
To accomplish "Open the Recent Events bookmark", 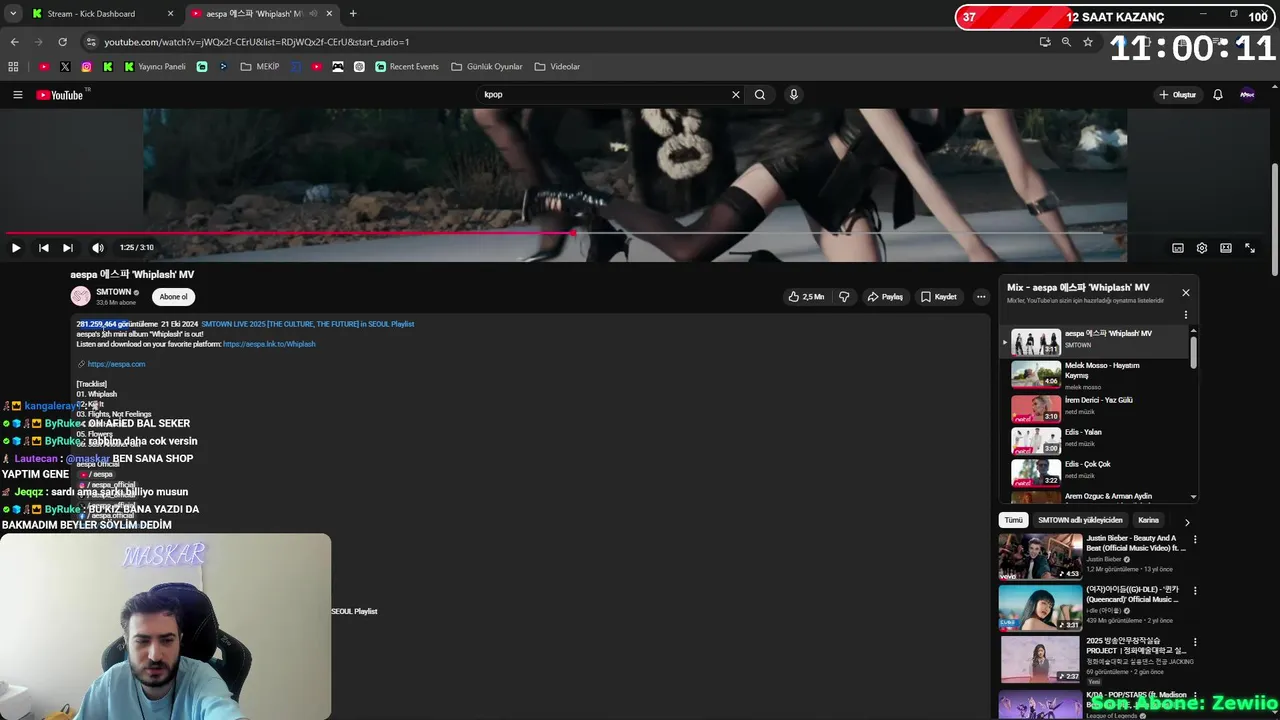I will point(407,67).
